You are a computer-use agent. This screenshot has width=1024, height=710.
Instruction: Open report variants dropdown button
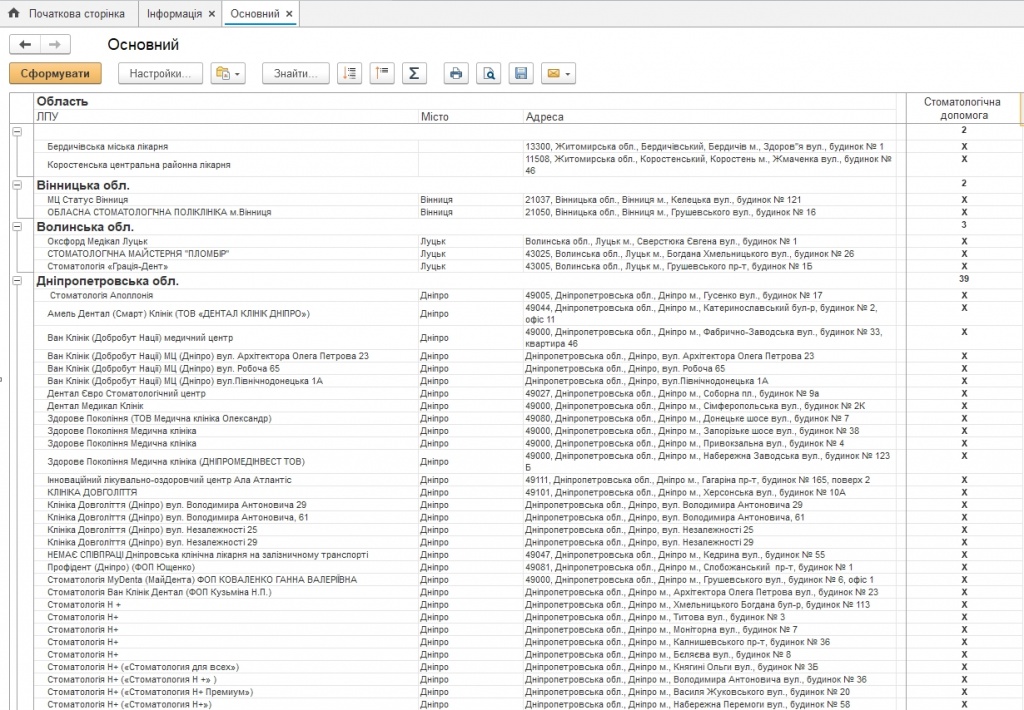click(228, 73)
